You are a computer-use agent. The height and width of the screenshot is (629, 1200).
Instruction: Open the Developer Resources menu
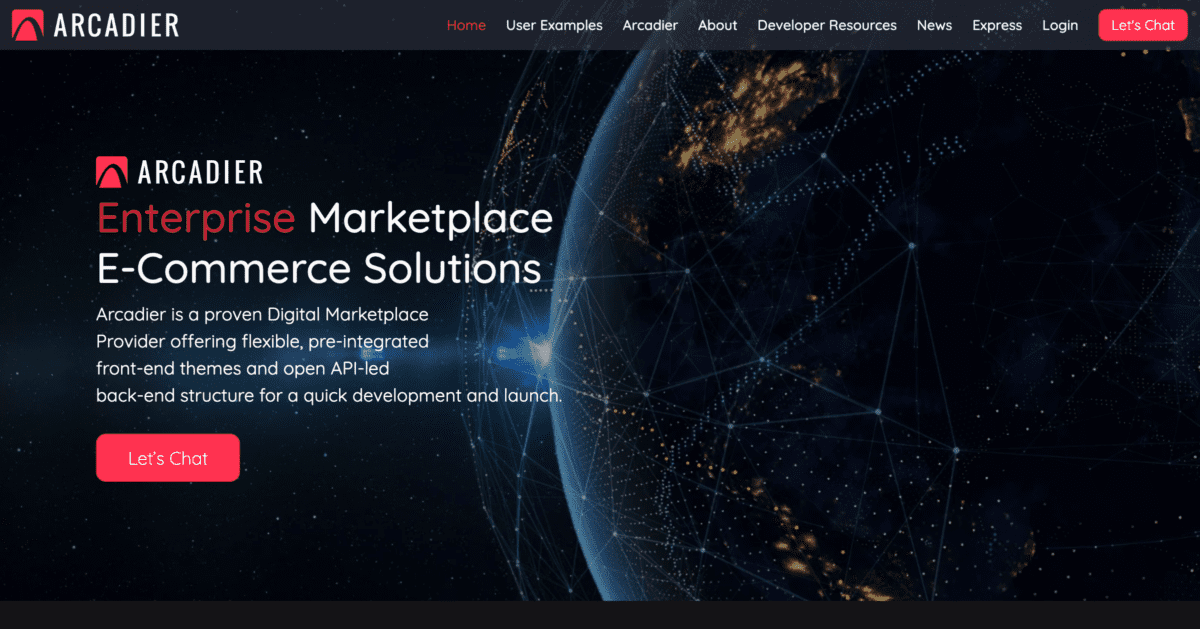(827, 25)
